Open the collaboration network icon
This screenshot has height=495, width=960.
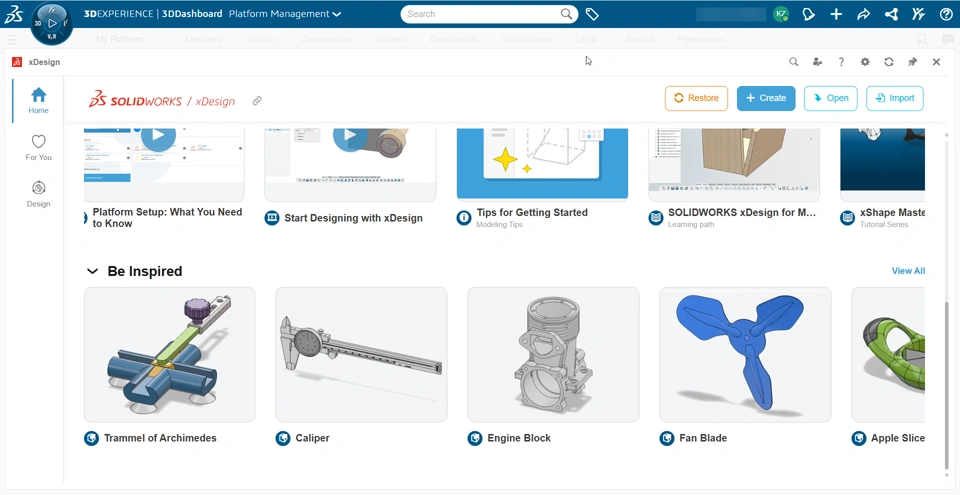(x=891, y=14)
